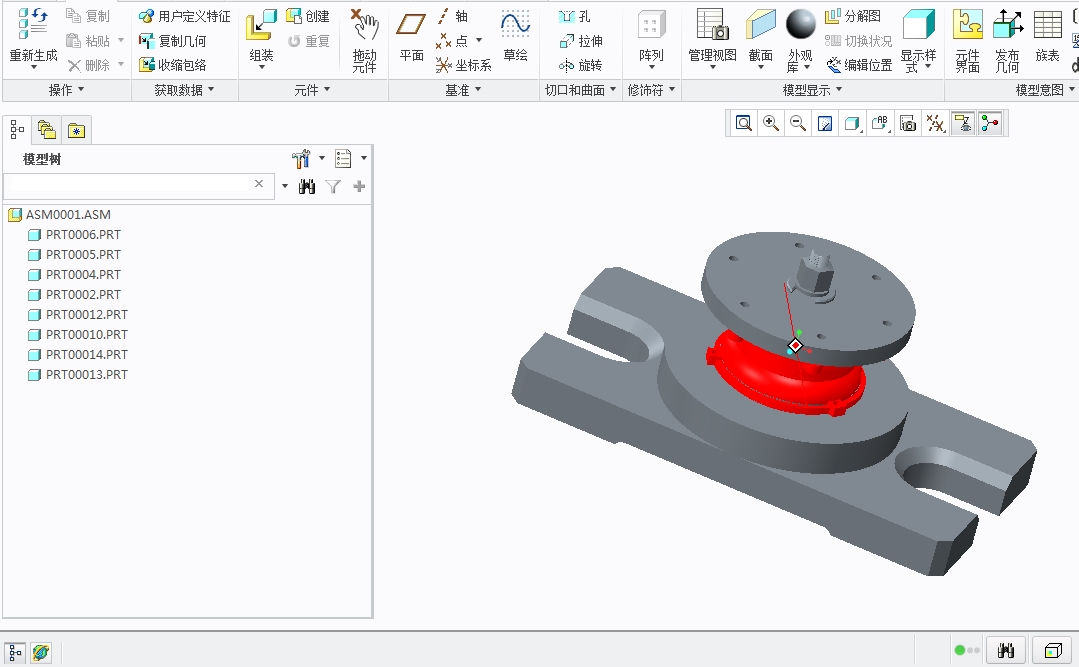
Task: Click the Family Table (族表) icon
Action: pos(1047,26)
